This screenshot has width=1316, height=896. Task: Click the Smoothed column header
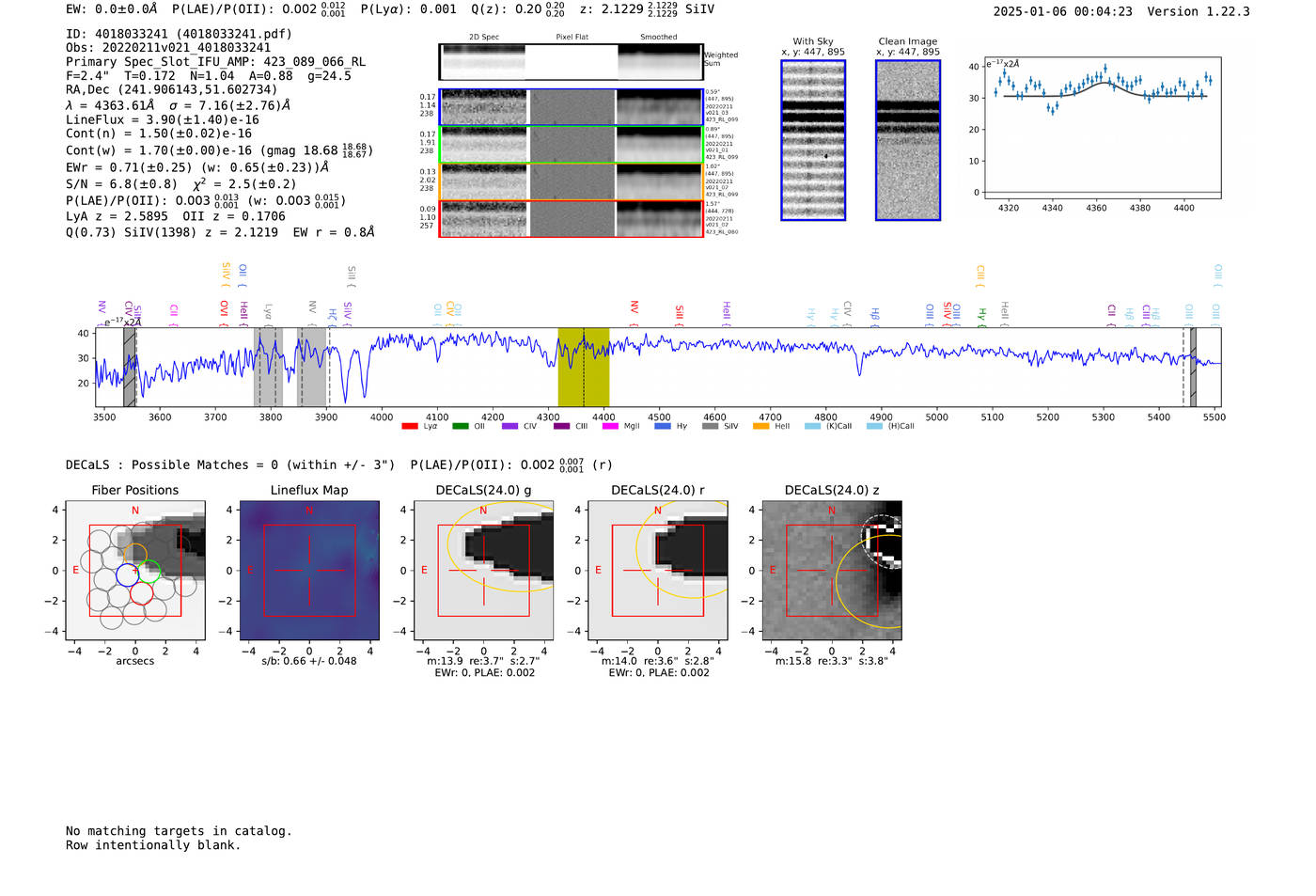659,37
